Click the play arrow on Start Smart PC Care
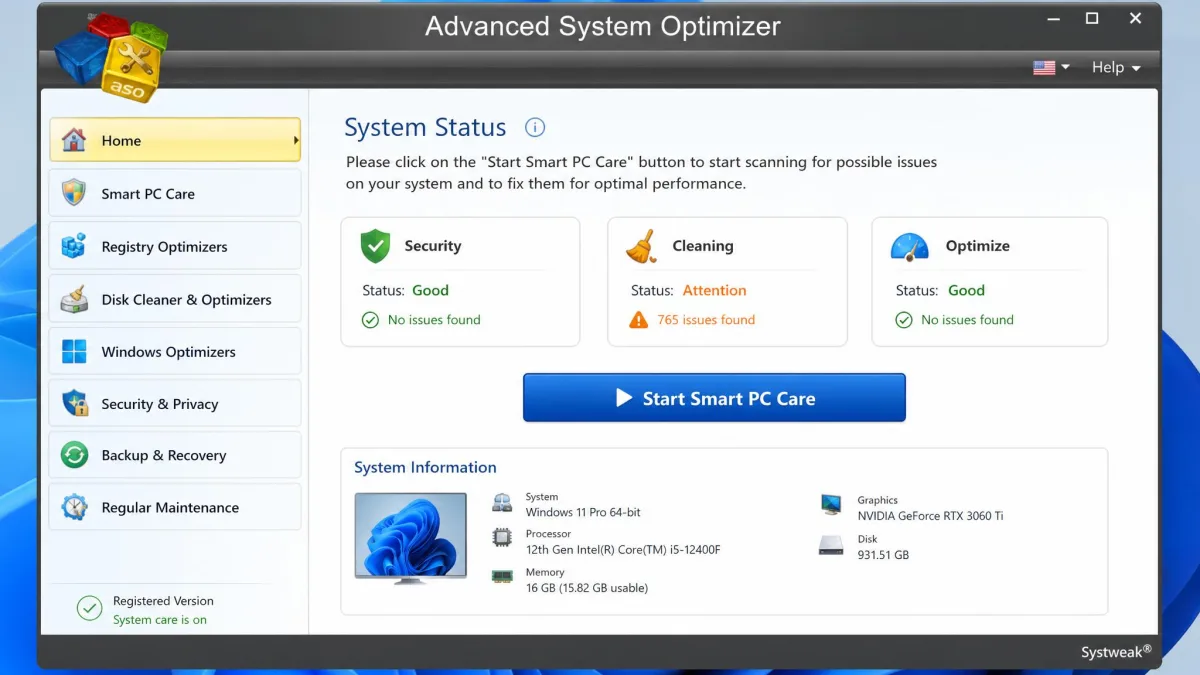Viewport: 1200px width, 675px height. coord(624,398)
